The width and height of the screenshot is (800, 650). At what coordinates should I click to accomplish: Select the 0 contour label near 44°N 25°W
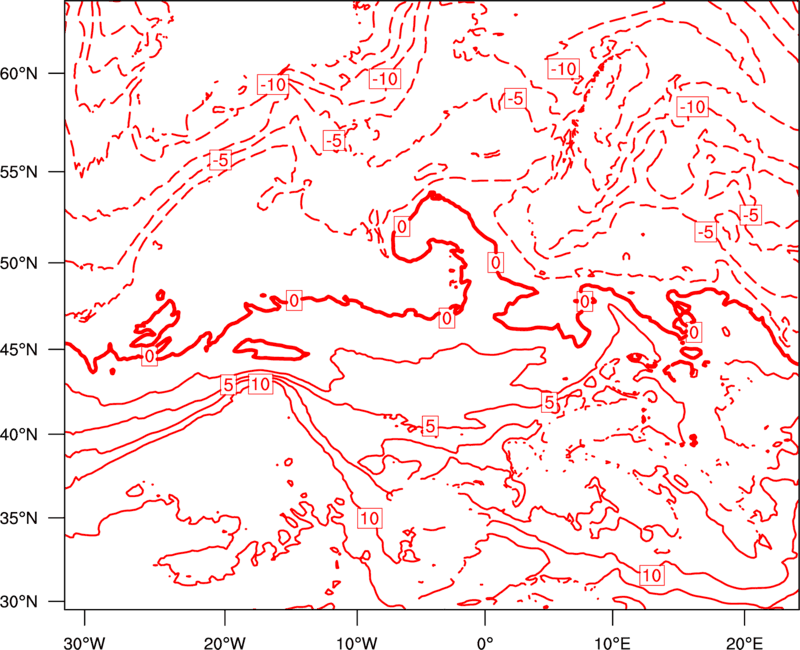[x=149, y=357]
